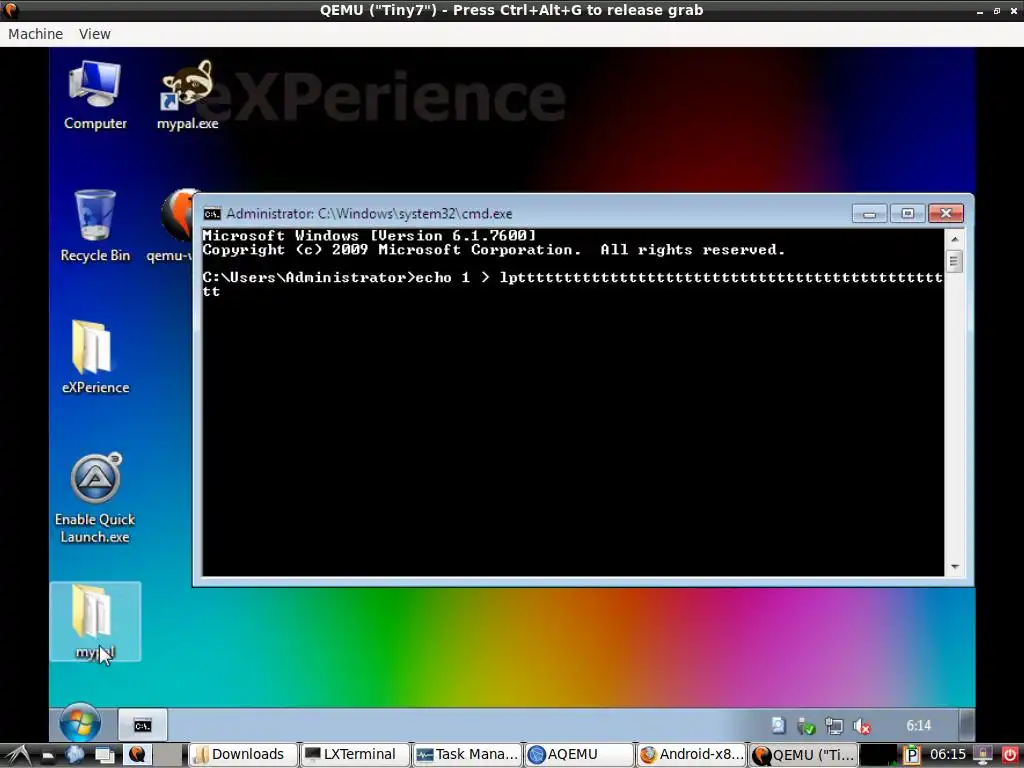This screenshot has height=768, width=1024.
Task: Switch to the LXTerminal window
Action: 355,754
